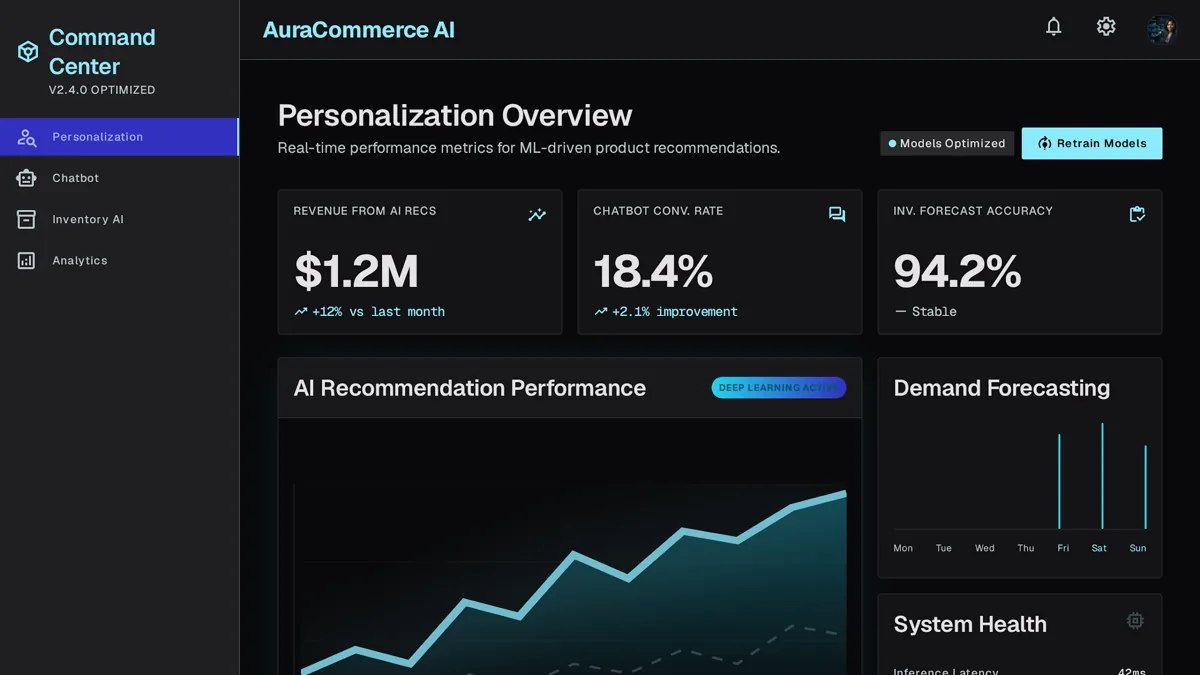This screenshot has width=1200, height=675.
Task: Click the Stable status text
Action: coord(934,312)
